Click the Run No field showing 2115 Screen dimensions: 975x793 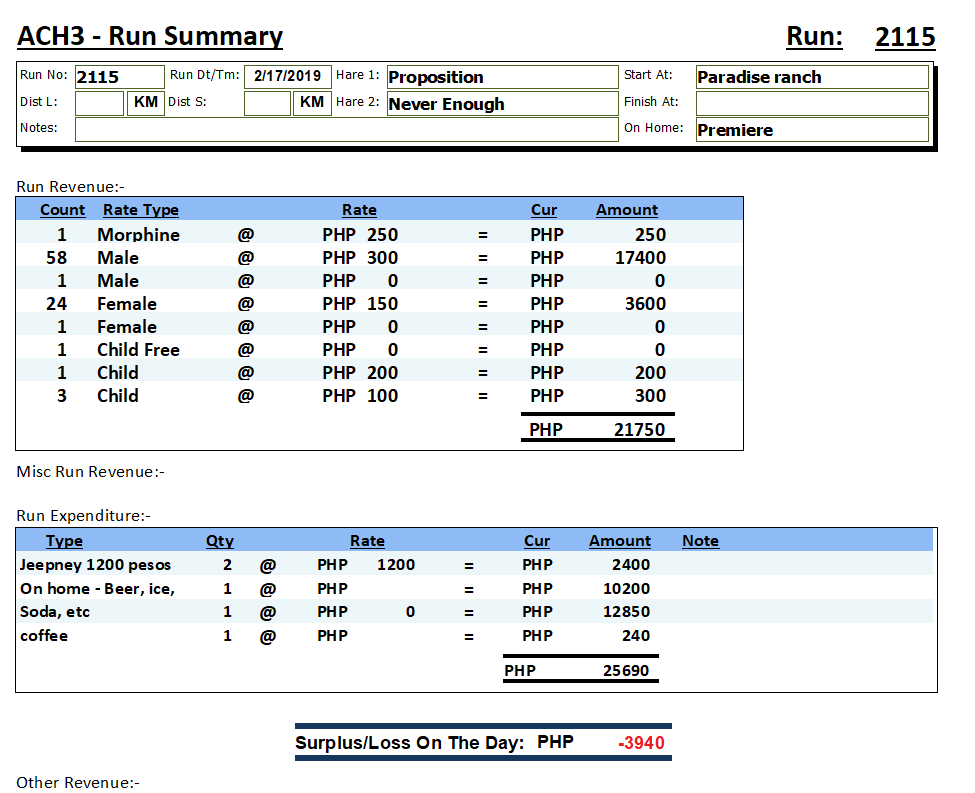point(119,77)
